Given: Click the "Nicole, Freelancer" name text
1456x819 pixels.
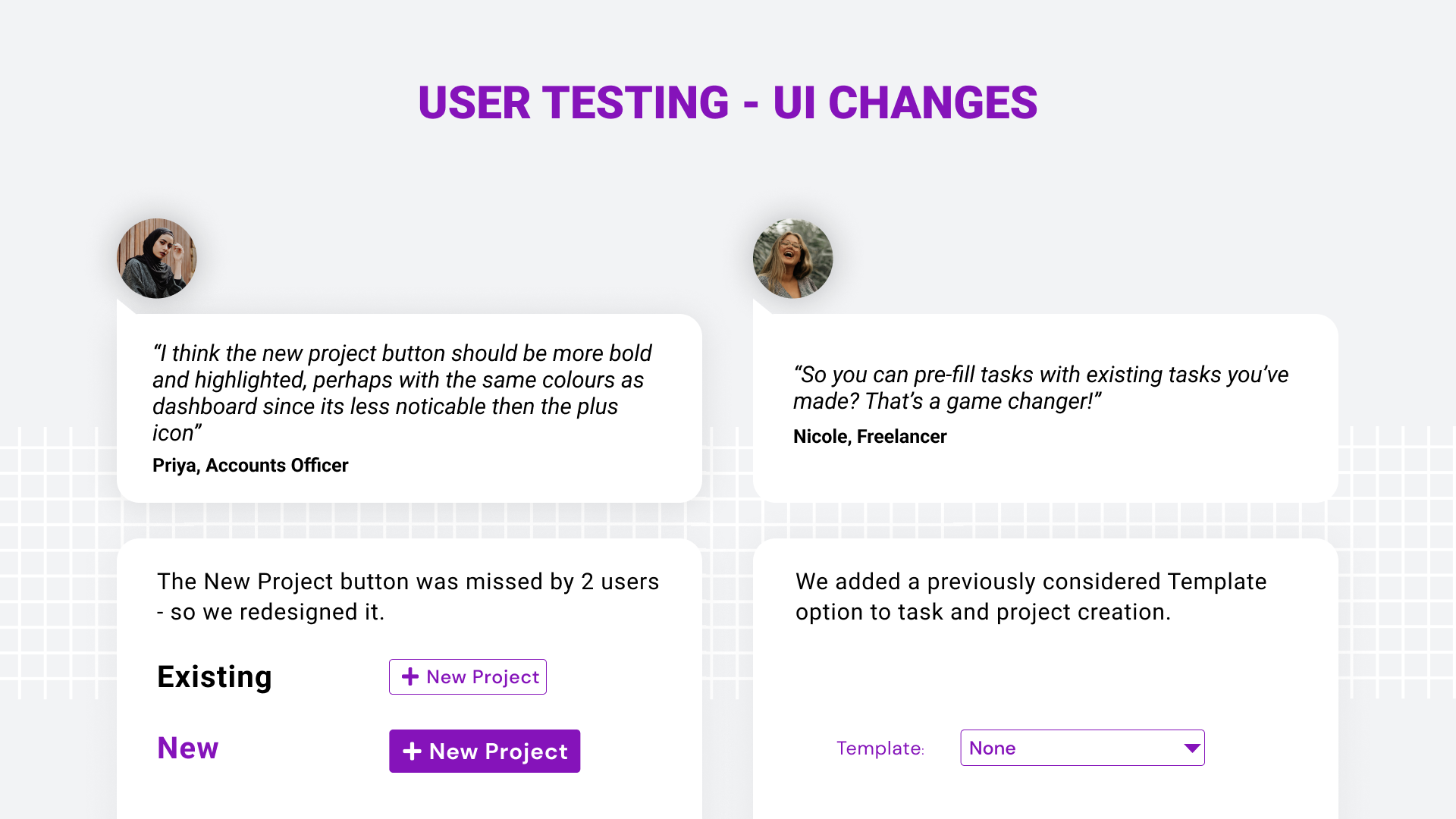Looking at the screenshot, I should (870, 436).
